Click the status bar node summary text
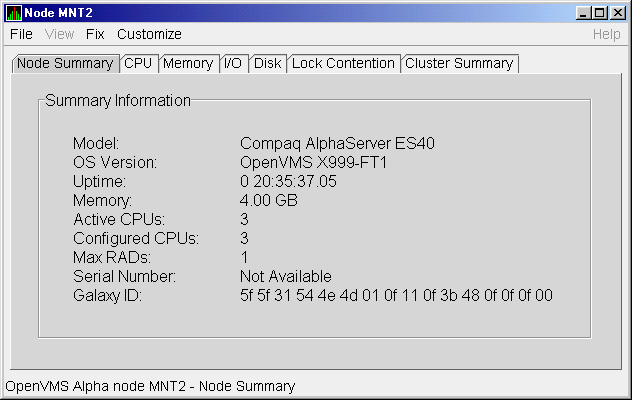Image resolution: width=632 pixels, height=400 pixels. pos(150,385)
